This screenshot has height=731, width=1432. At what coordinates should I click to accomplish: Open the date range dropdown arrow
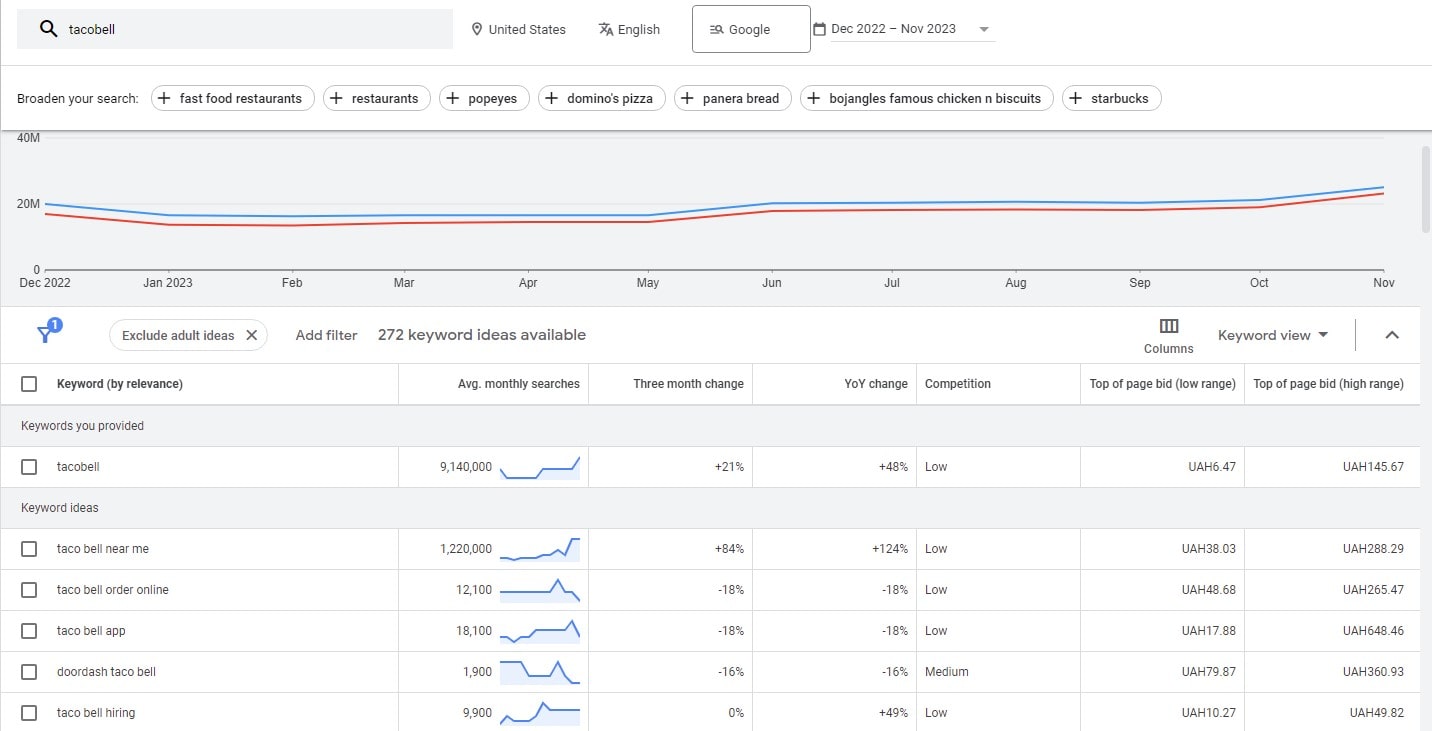(x=984, y=29)
